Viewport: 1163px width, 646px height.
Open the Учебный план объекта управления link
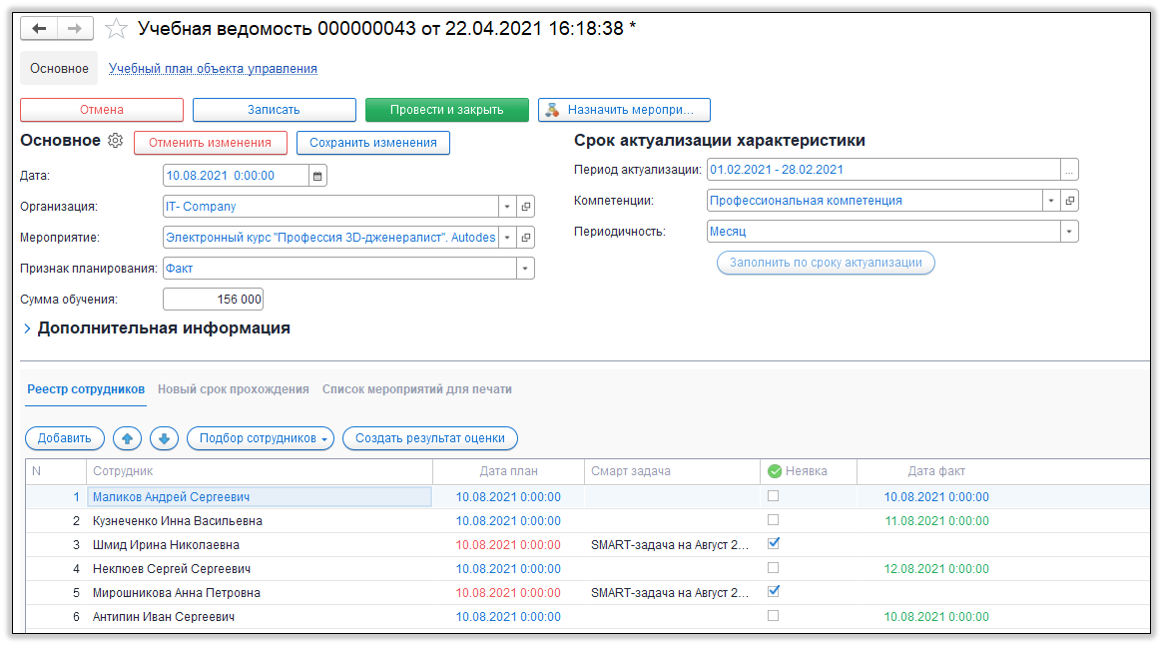point(214,68)
